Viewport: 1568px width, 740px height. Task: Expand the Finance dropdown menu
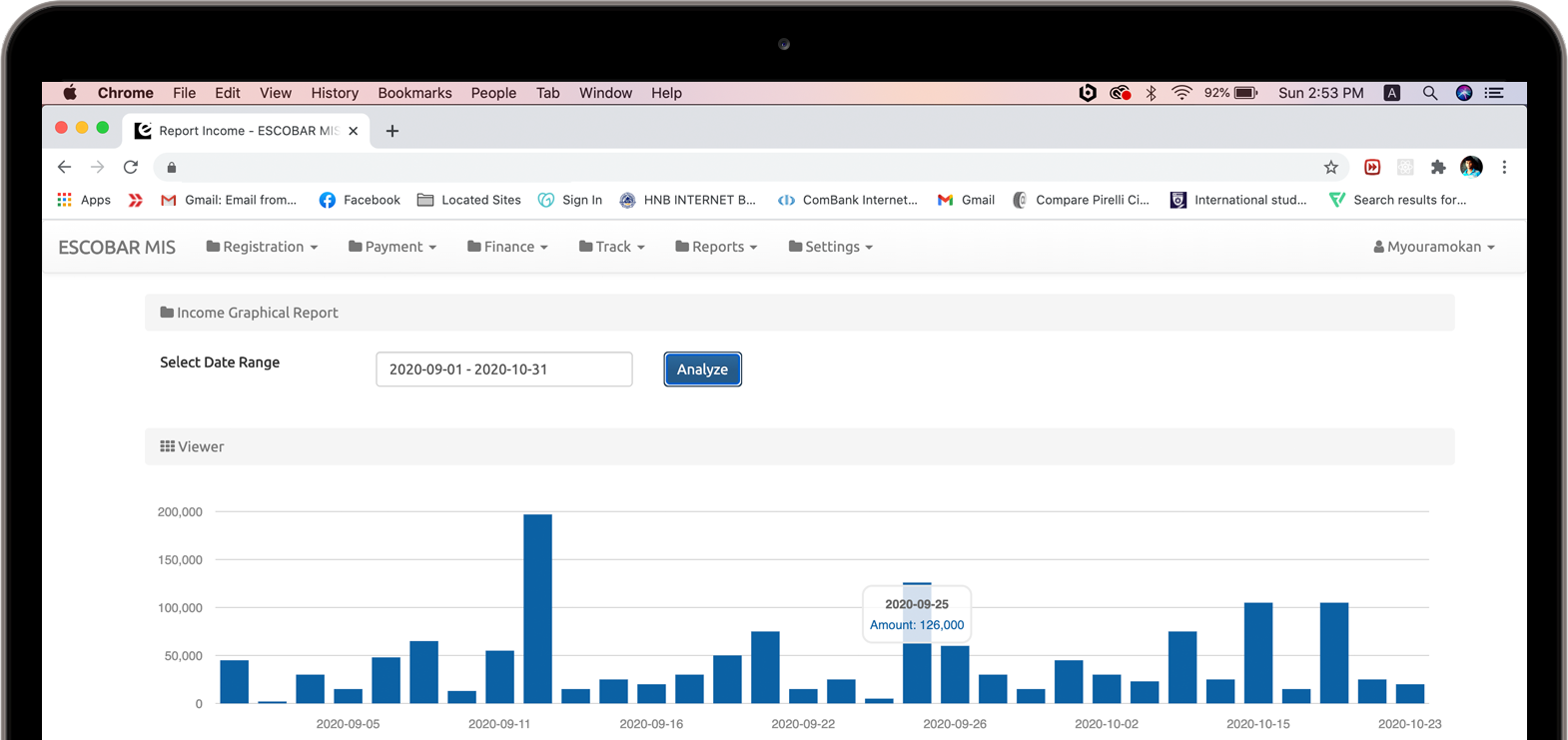point(507,247)
